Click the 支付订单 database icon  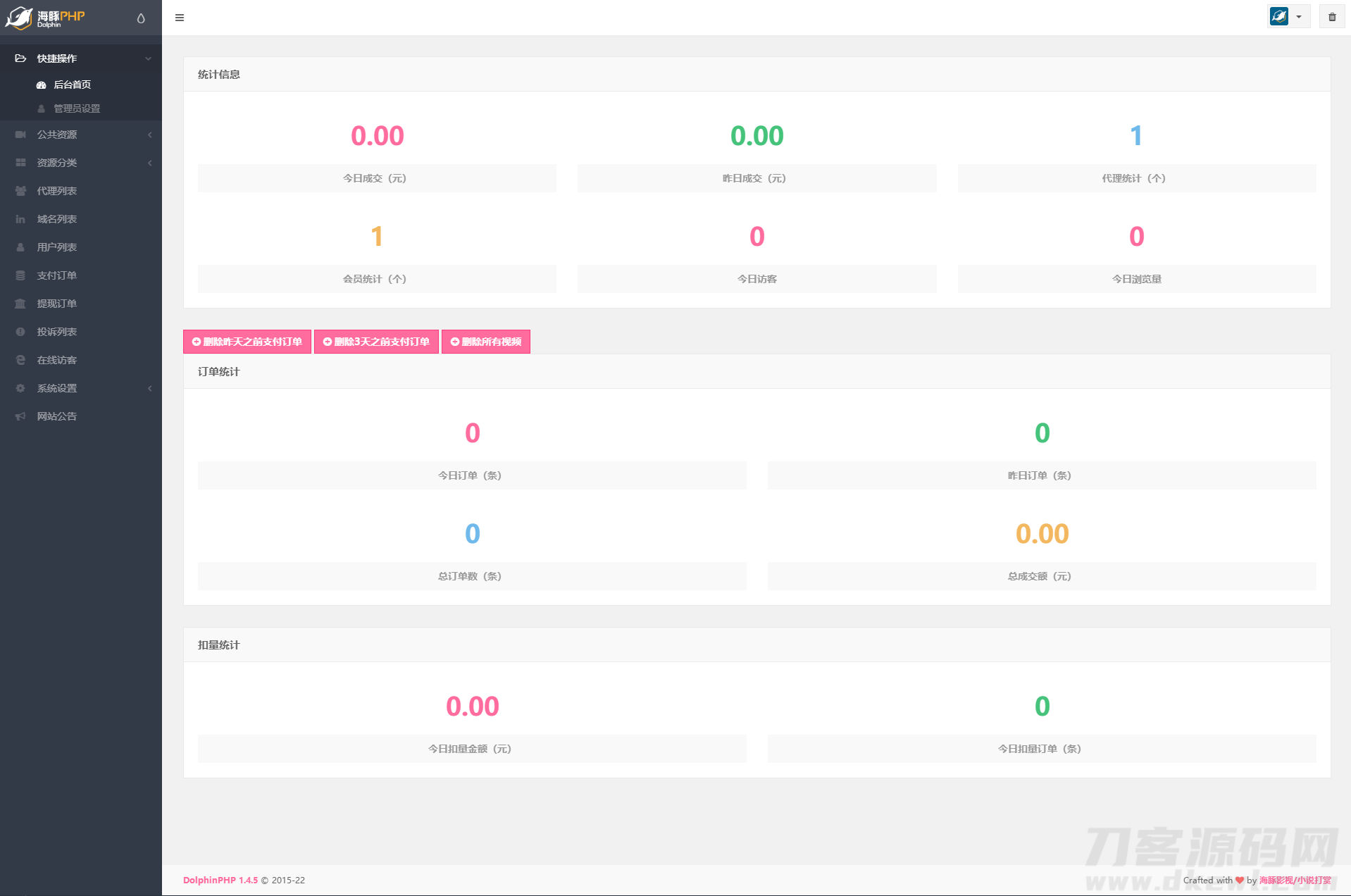[20, 275]
